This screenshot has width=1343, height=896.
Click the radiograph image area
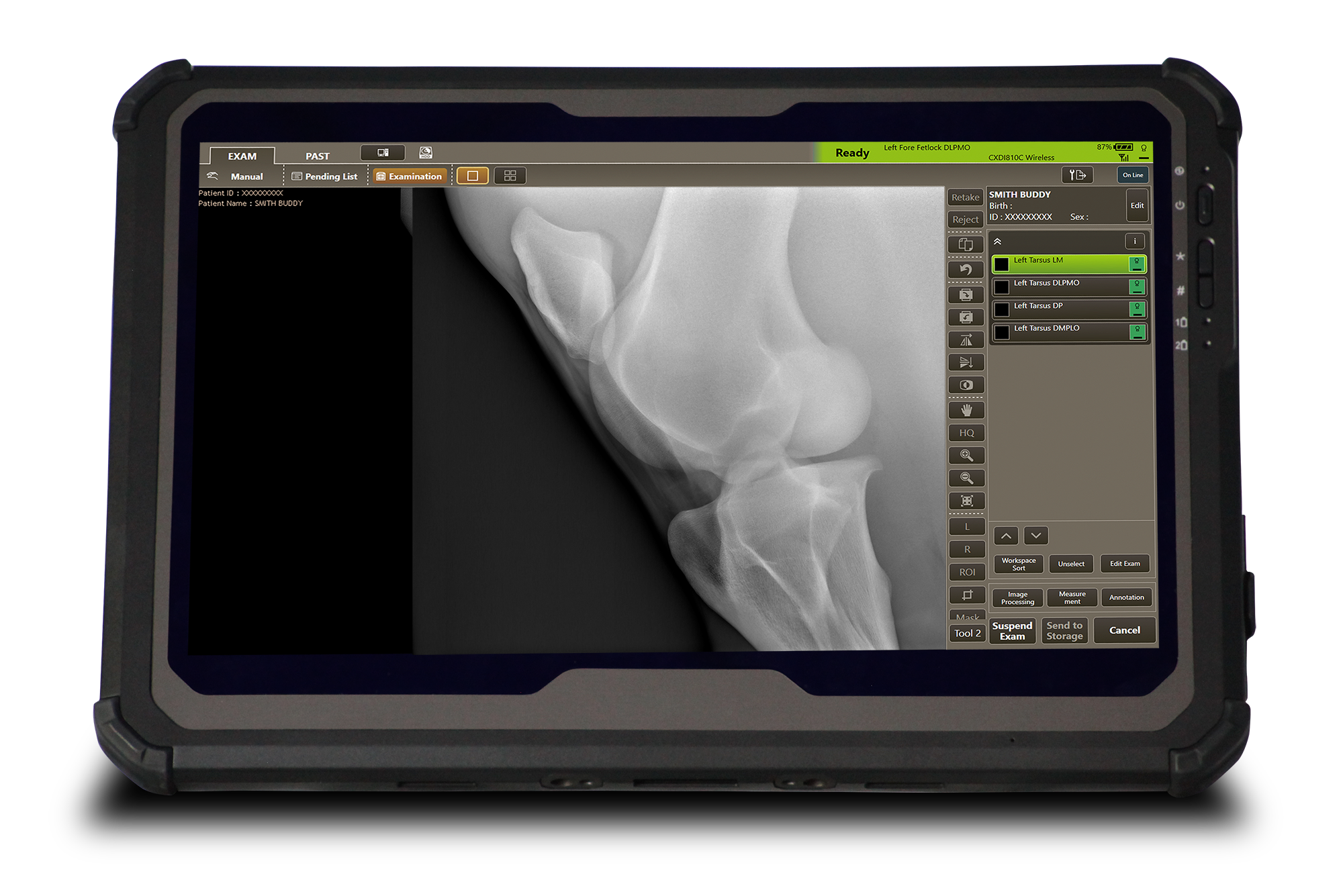click(678, 419)
